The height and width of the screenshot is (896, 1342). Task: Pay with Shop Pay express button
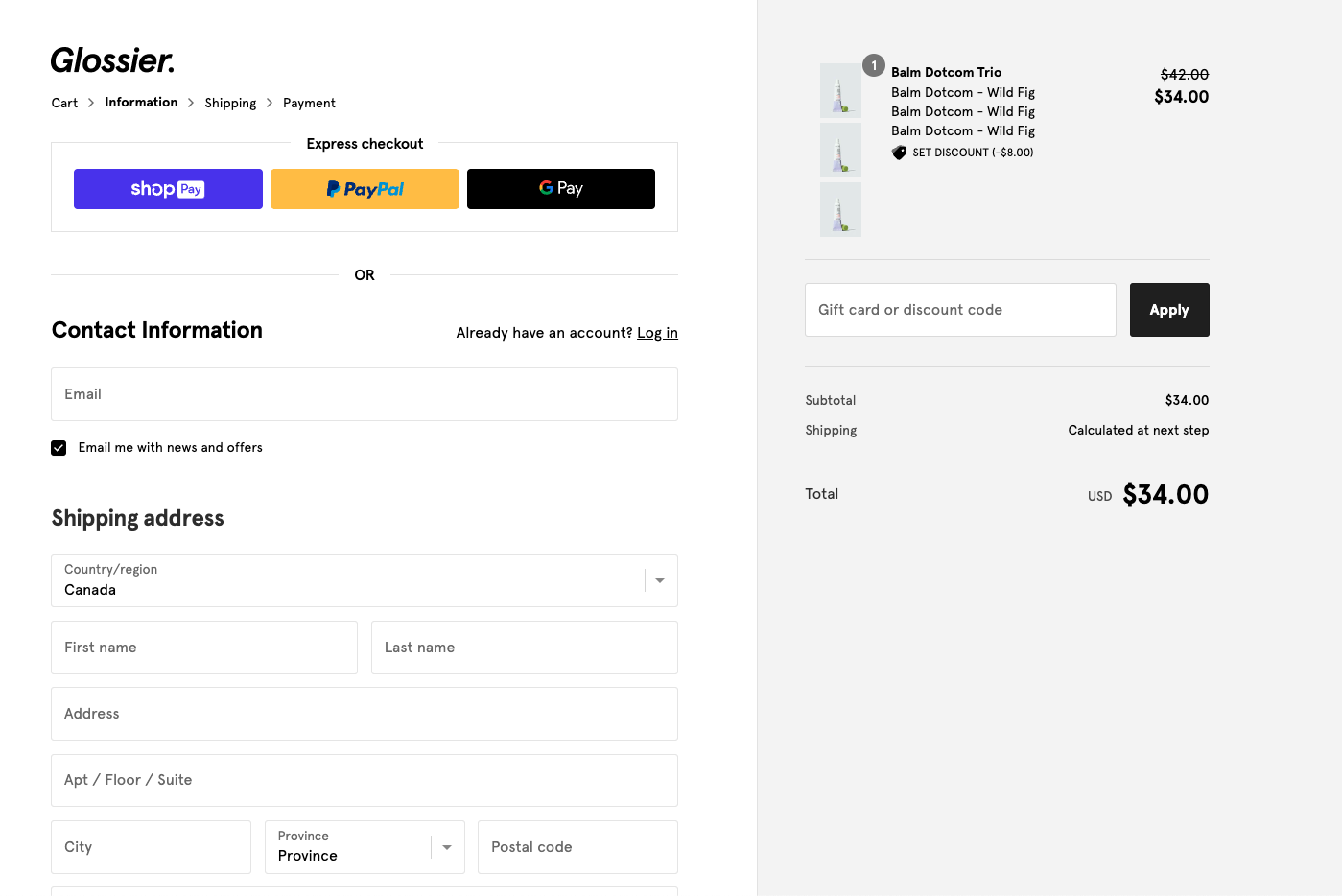pos(168,189)
